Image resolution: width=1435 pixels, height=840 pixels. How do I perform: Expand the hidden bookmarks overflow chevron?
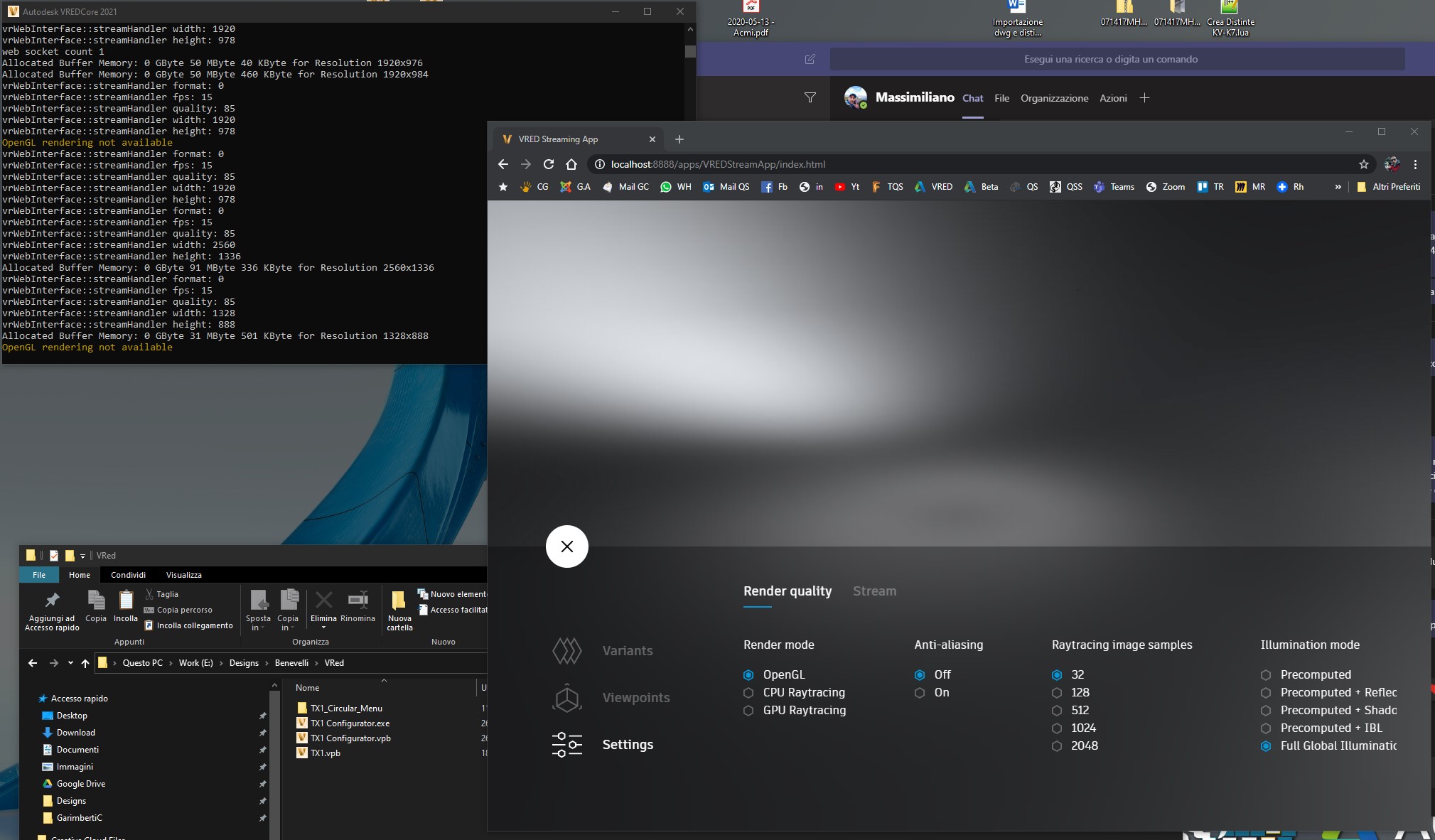click(1337, 187)
